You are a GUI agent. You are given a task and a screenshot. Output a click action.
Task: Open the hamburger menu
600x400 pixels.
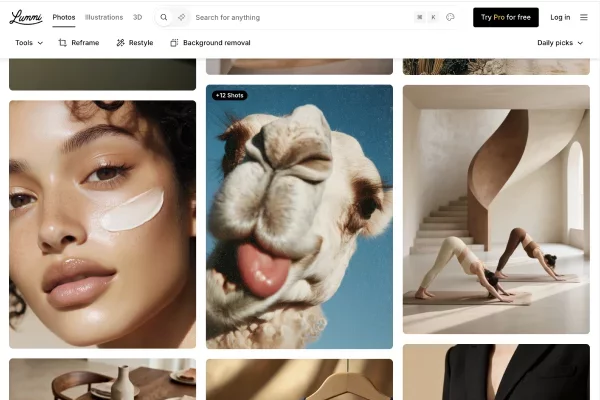point(584,17)
